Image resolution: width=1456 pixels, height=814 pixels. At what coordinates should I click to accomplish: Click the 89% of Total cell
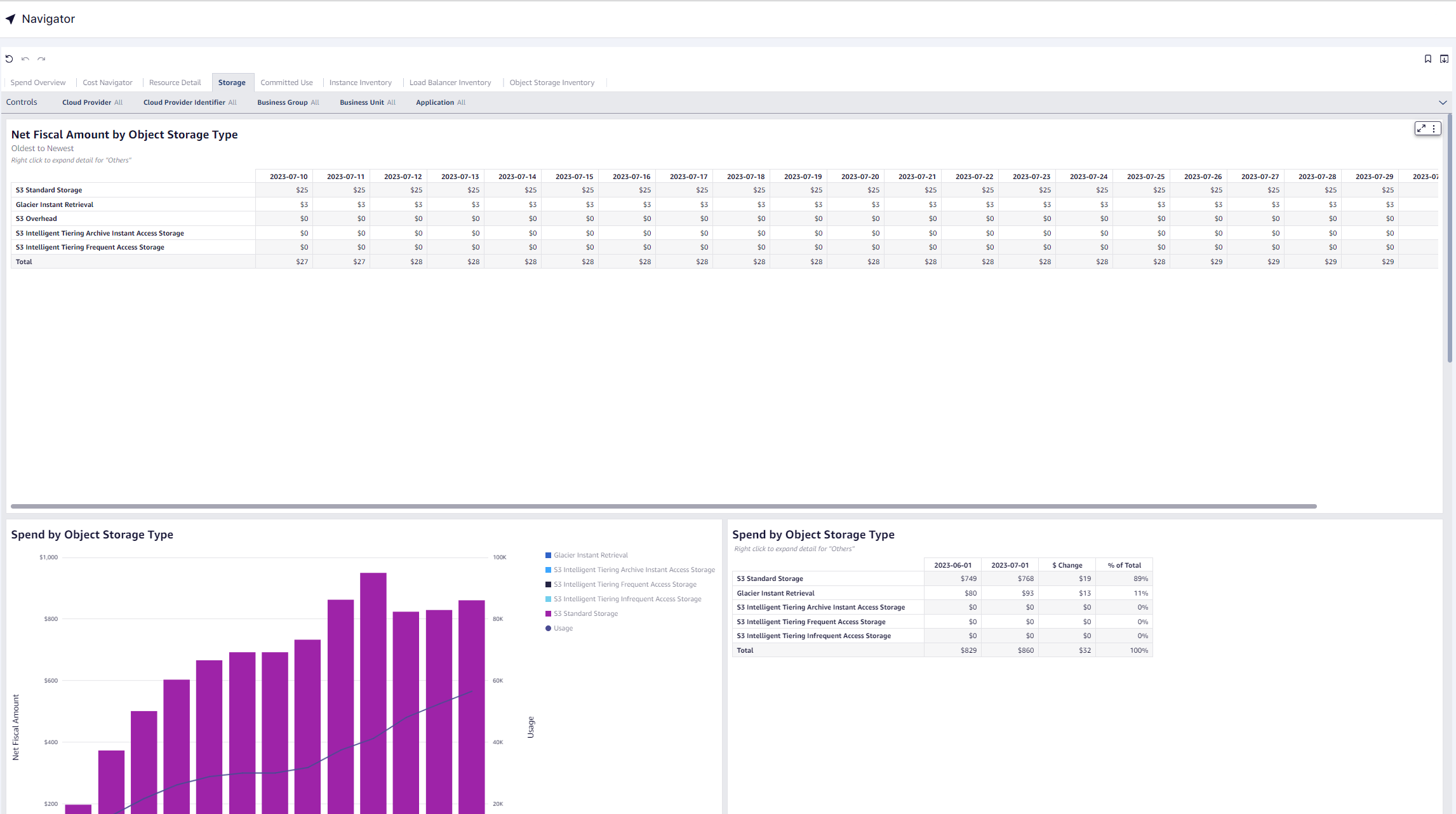click(1124, 578)
